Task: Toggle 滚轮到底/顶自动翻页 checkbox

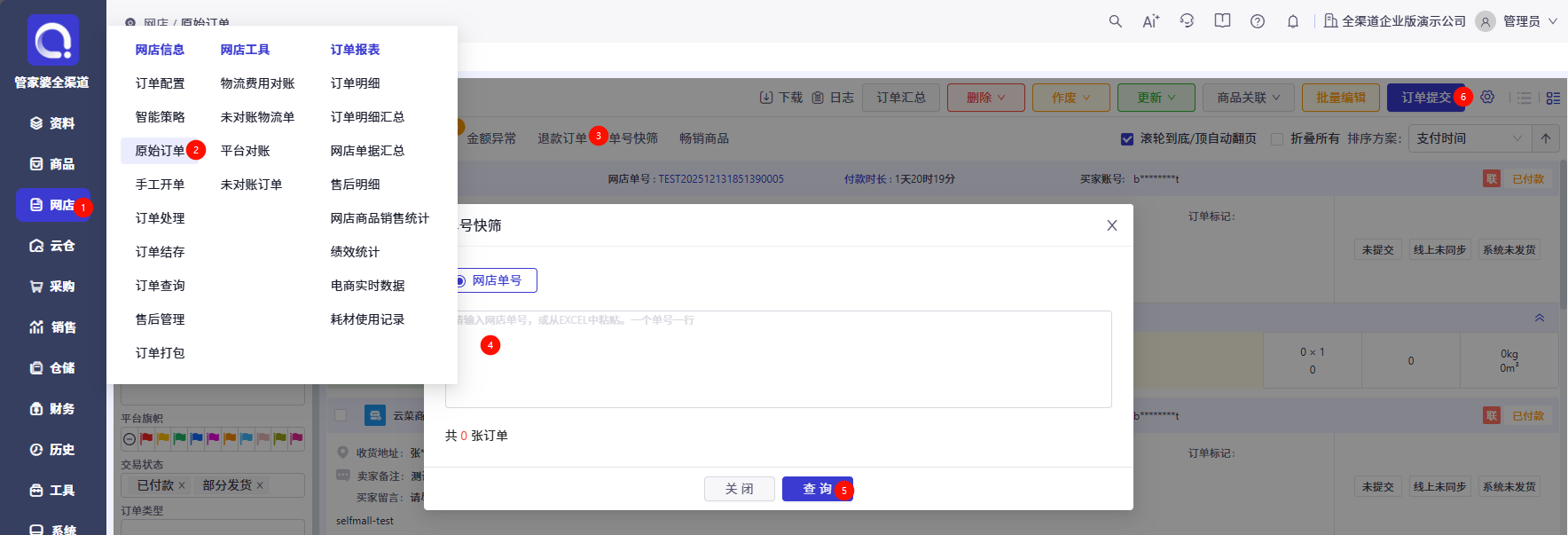Action: tap(1127, 139)
